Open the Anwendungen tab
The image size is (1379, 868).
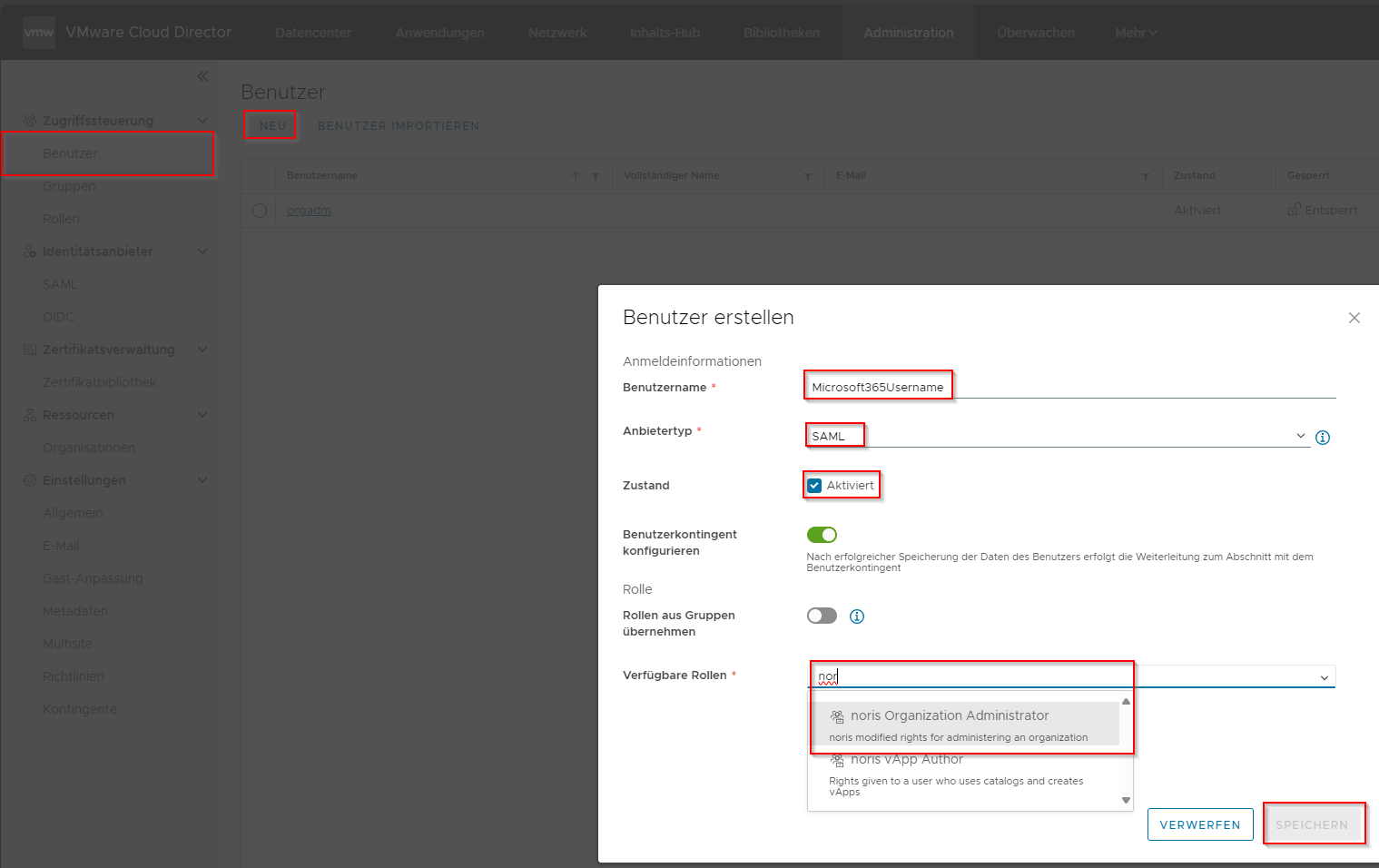coord(439,33)
